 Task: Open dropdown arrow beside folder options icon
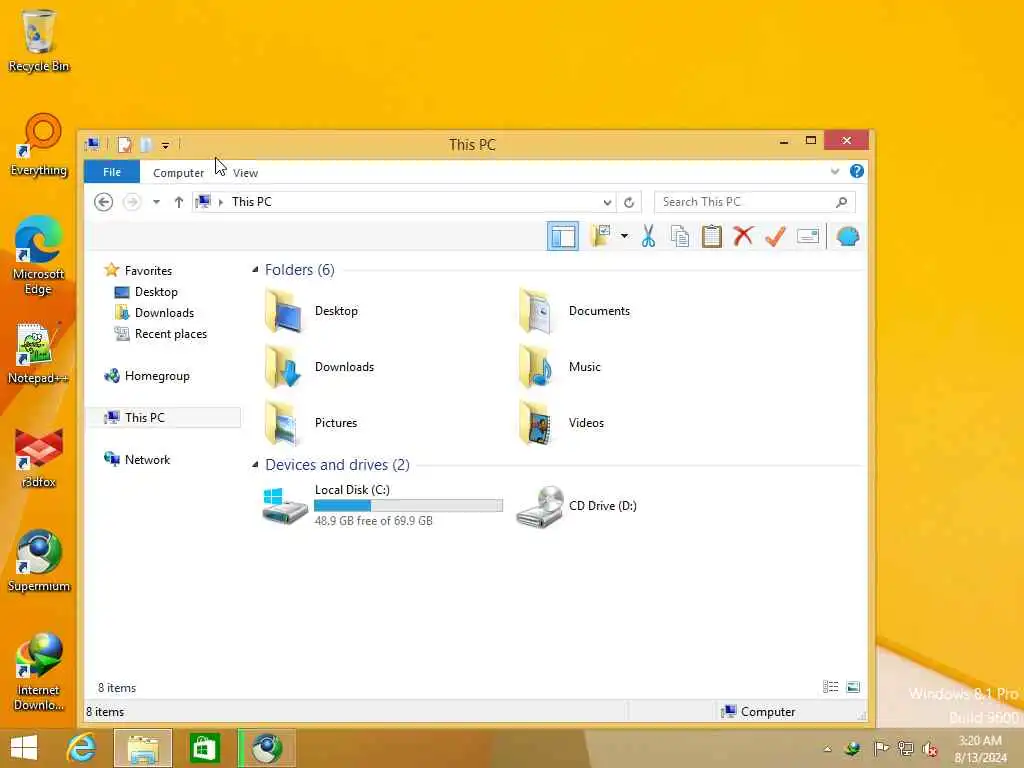624,236
